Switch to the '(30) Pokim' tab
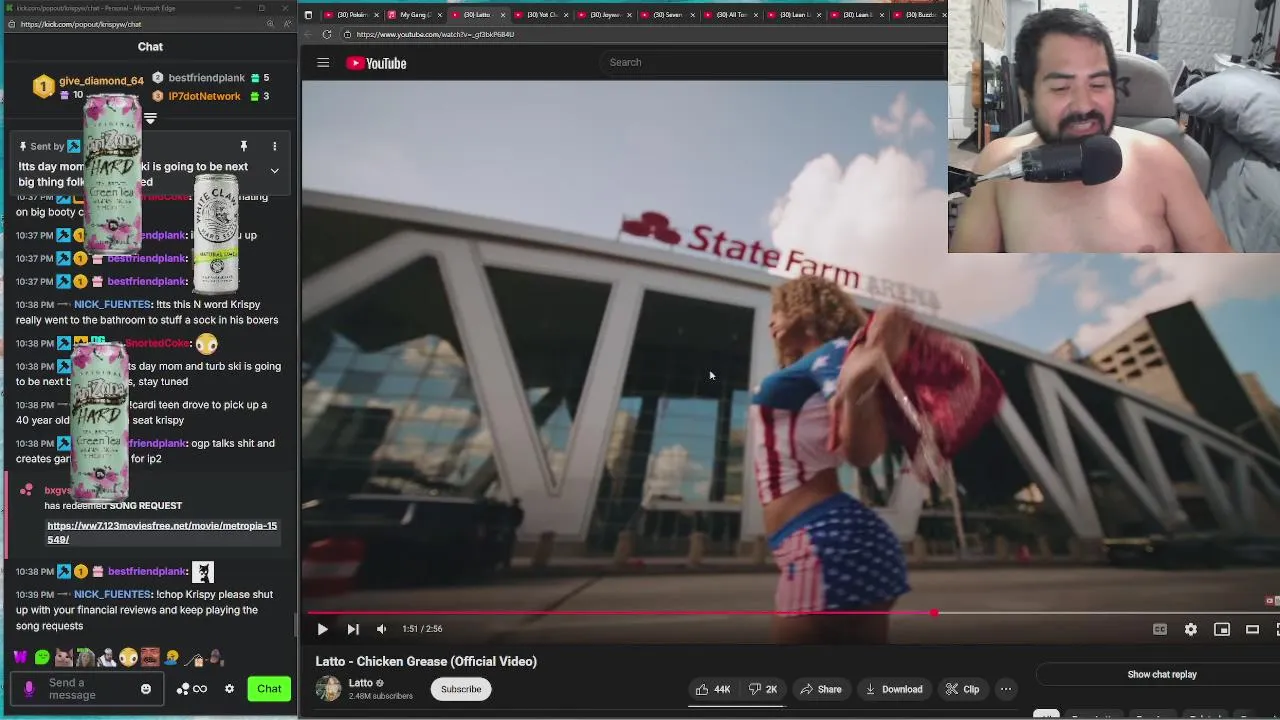The image size is (1280, 720). [x=350, y=15]
